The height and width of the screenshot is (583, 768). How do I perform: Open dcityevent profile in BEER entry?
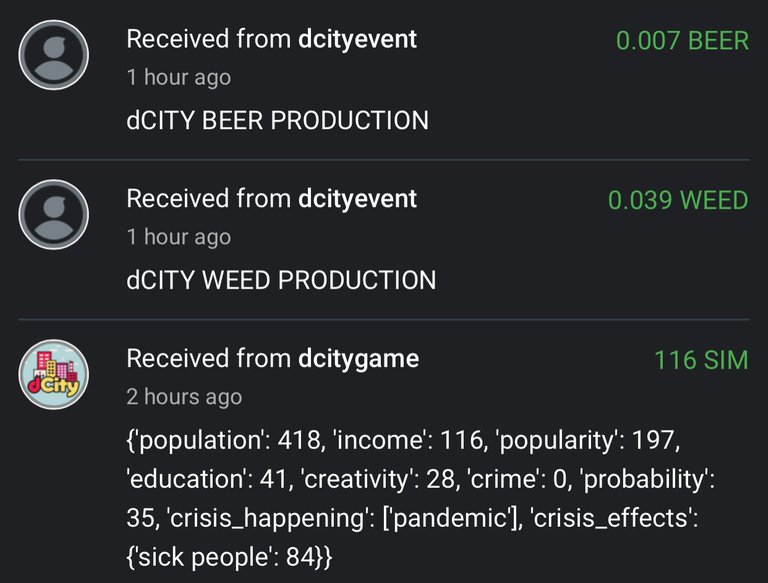357,39
